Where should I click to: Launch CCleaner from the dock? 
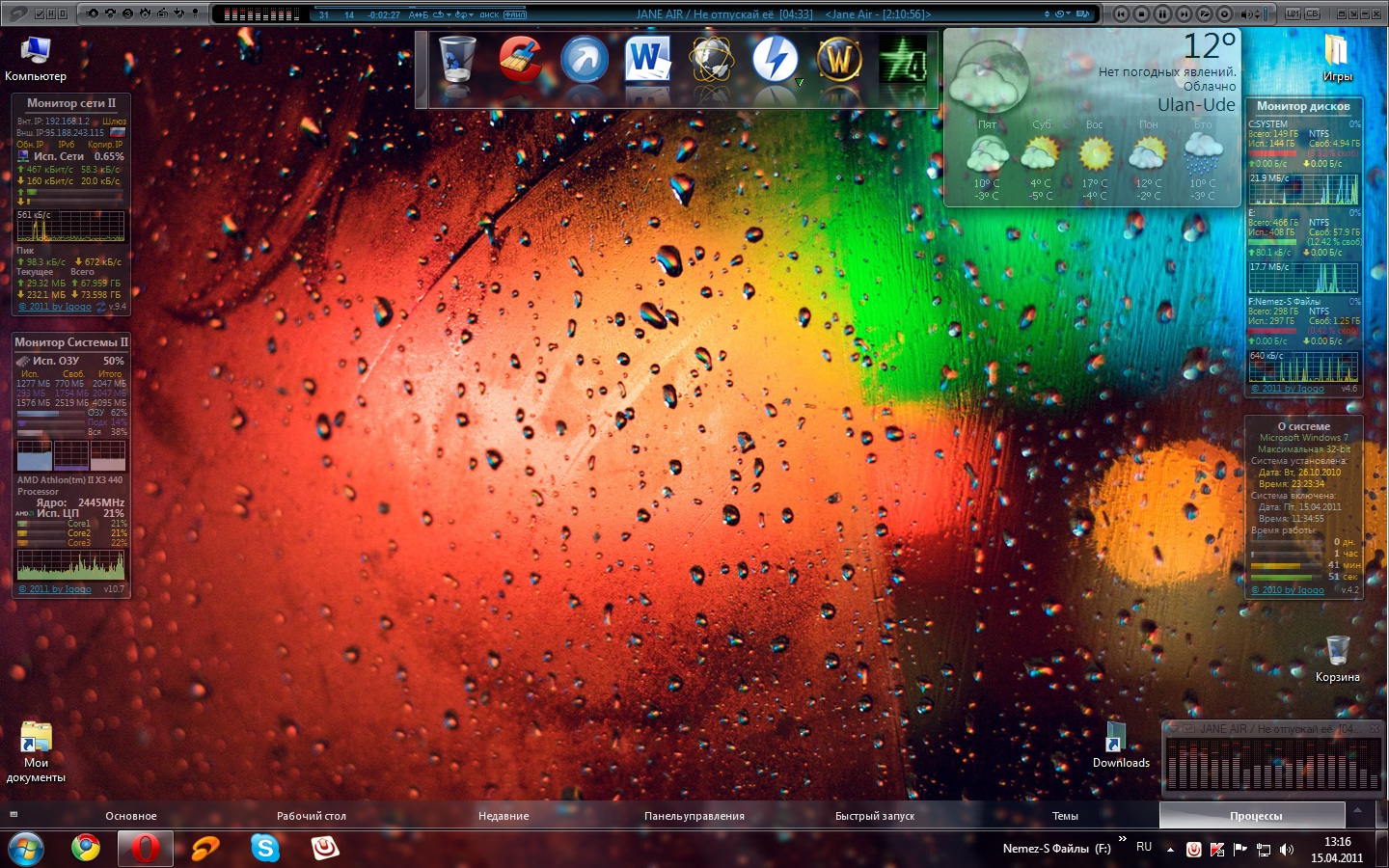point(521,61)
